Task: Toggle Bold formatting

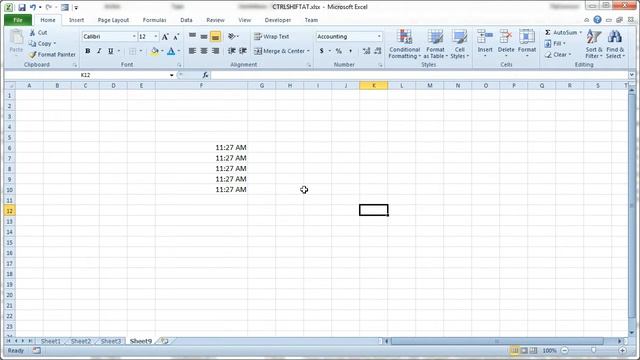Action: coord(87,51)
